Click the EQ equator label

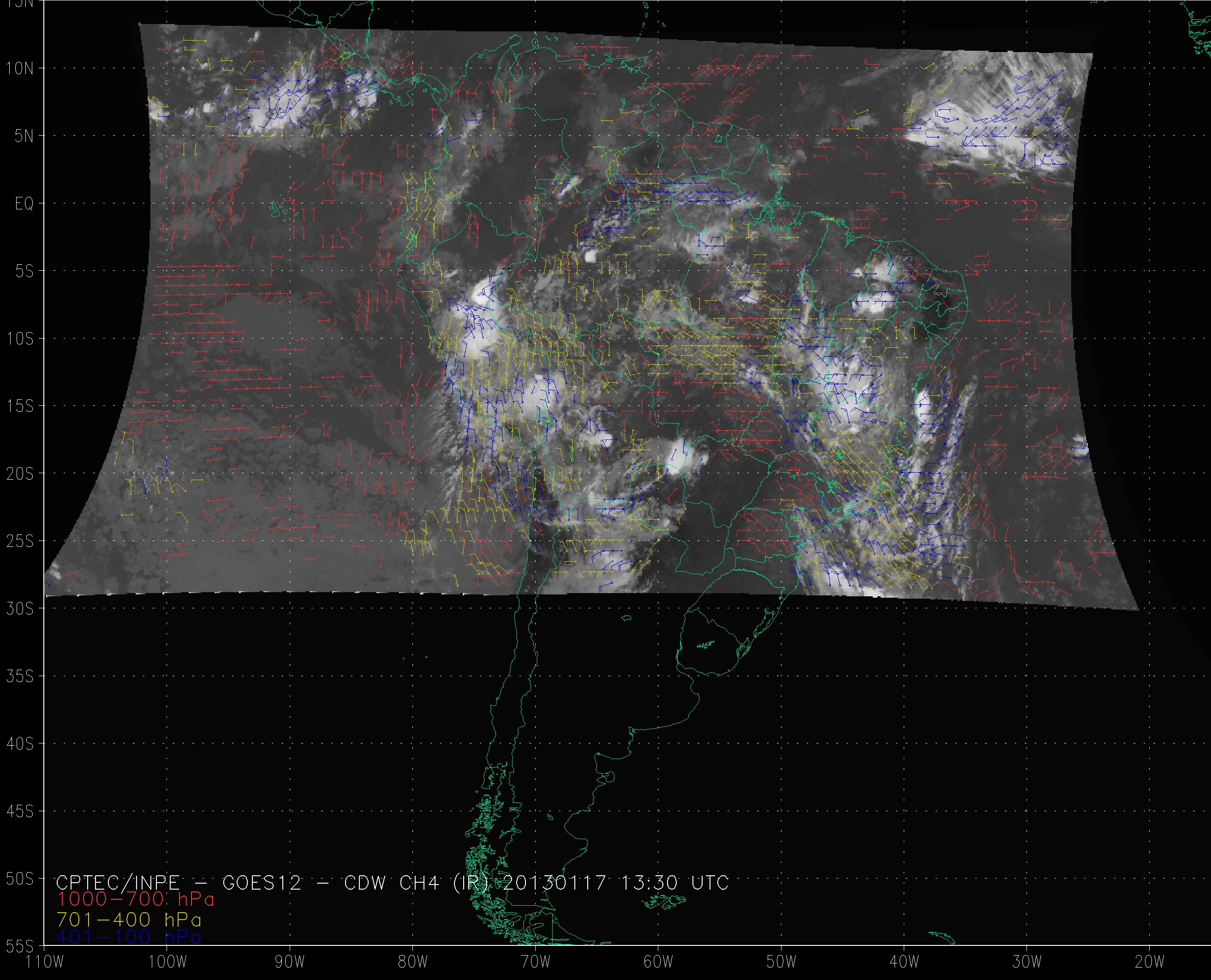tap(24, 204)
